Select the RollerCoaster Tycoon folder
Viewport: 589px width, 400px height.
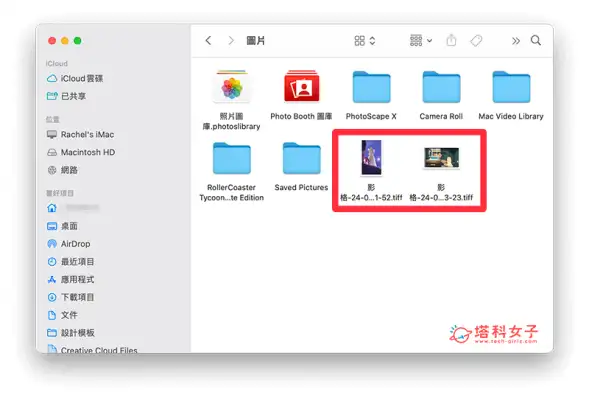[x=232, y=158]
